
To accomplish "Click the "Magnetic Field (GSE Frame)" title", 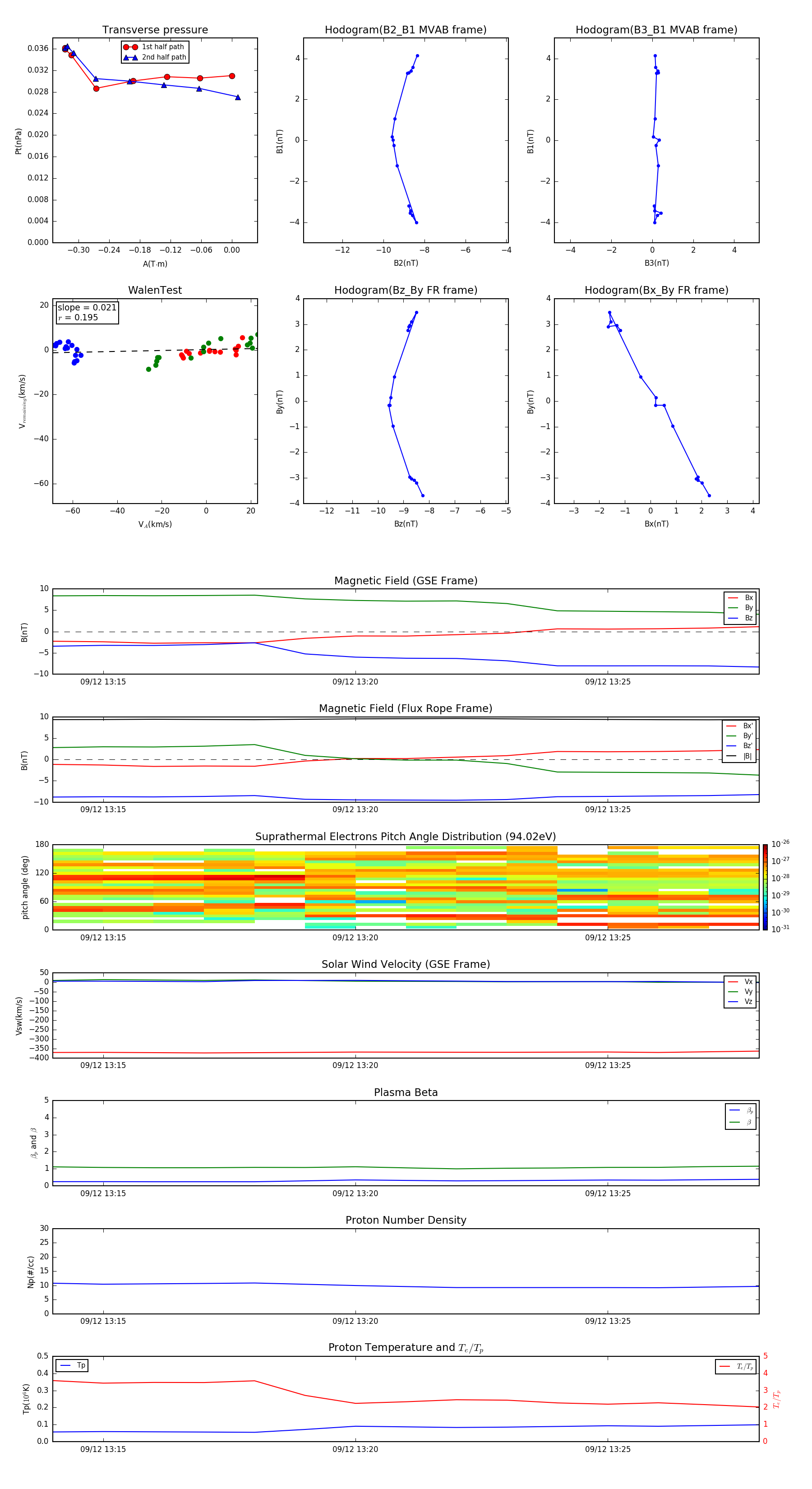I will pos(406,581).
